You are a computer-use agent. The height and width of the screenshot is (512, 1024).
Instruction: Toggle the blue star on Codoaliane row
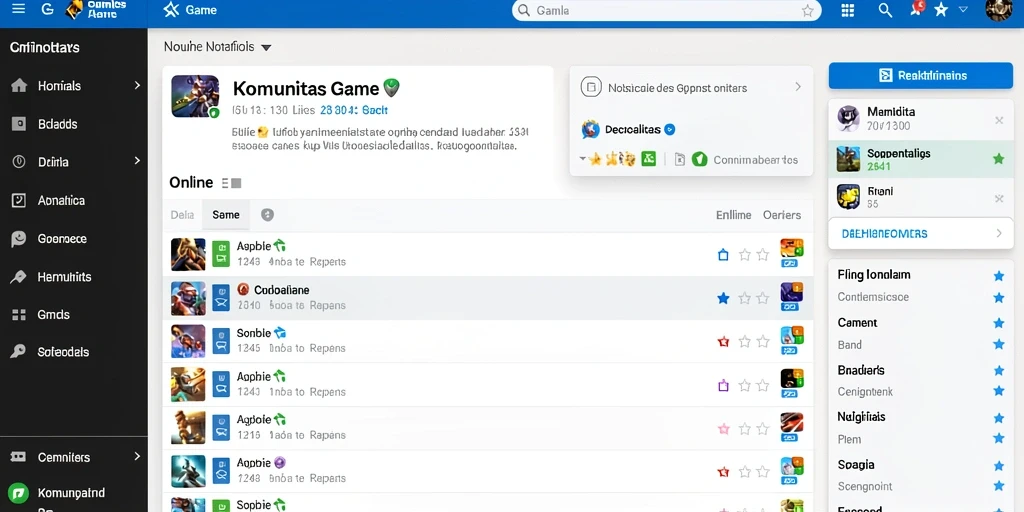723,298
